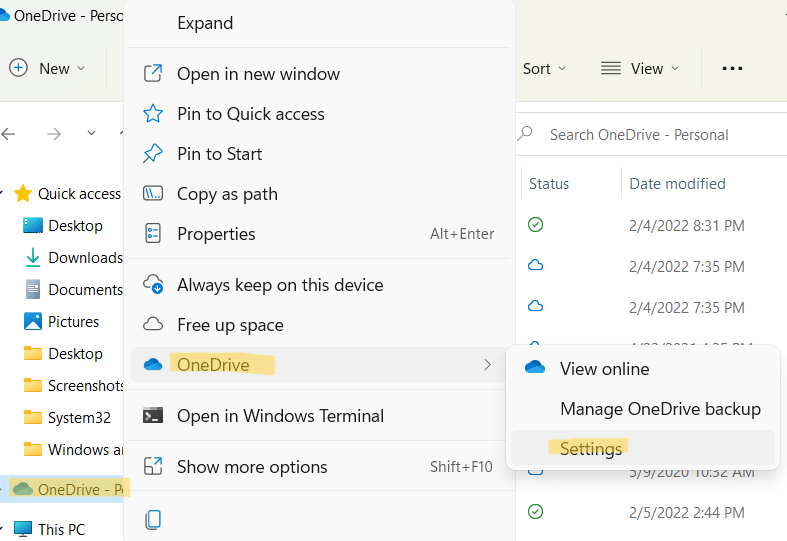Click the copy icon at context menu bottom
The height and width of the screenshot is (541, 787).
153,519
